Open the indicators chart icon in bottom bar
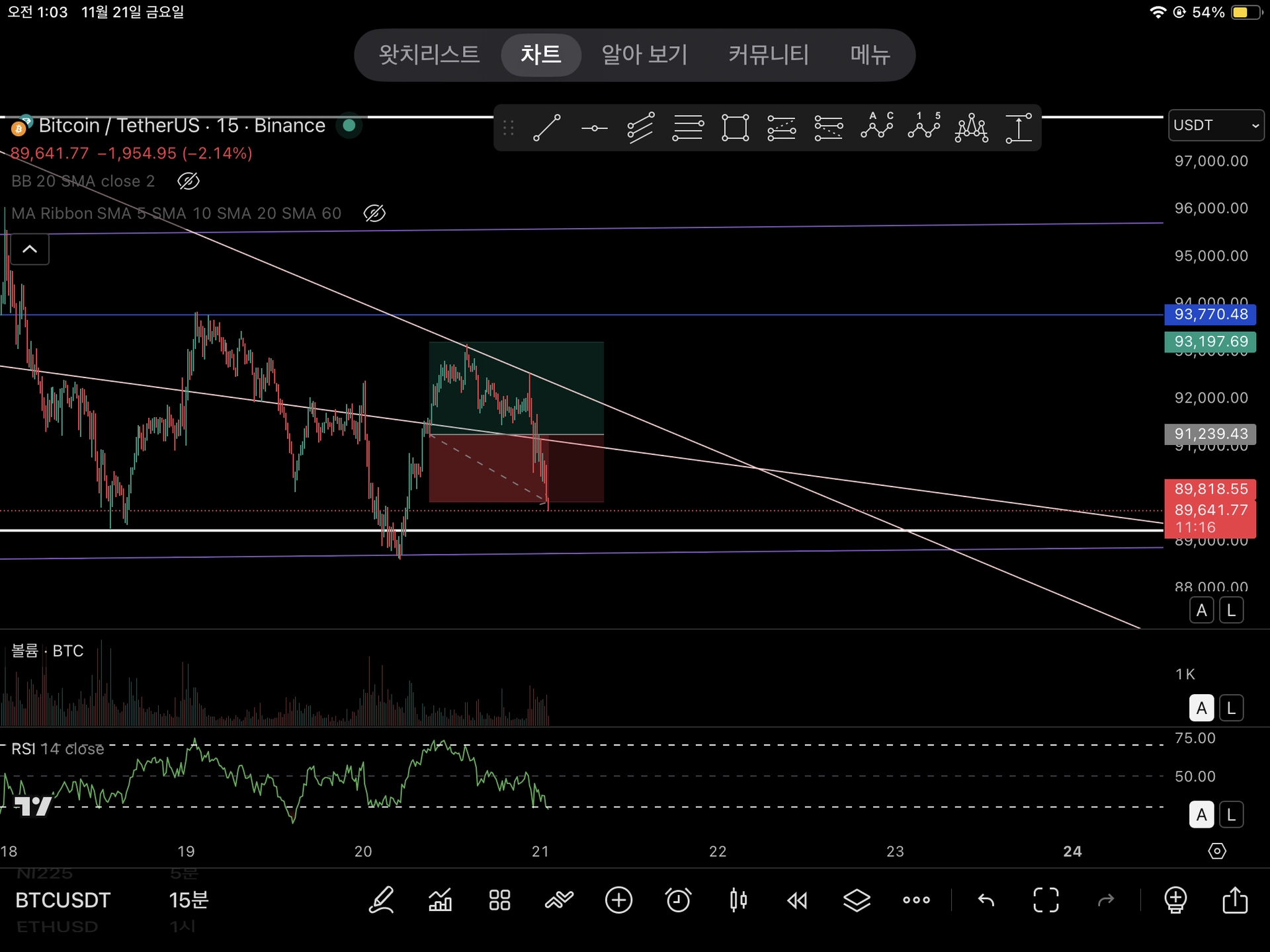The image size is (1270, 952). [x=441, y=900]
